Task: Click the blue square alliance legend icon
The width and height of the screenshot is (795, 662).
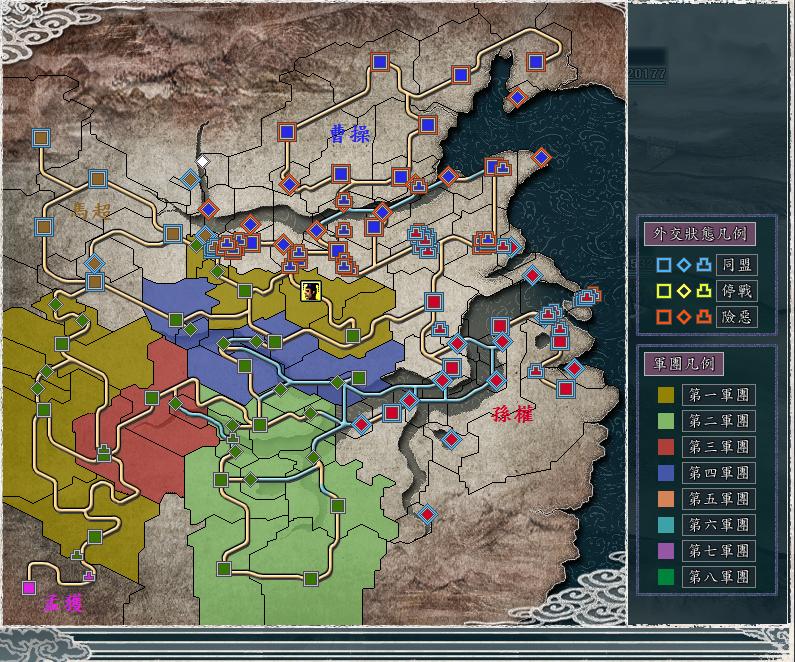Action: (x=664, y=265)
